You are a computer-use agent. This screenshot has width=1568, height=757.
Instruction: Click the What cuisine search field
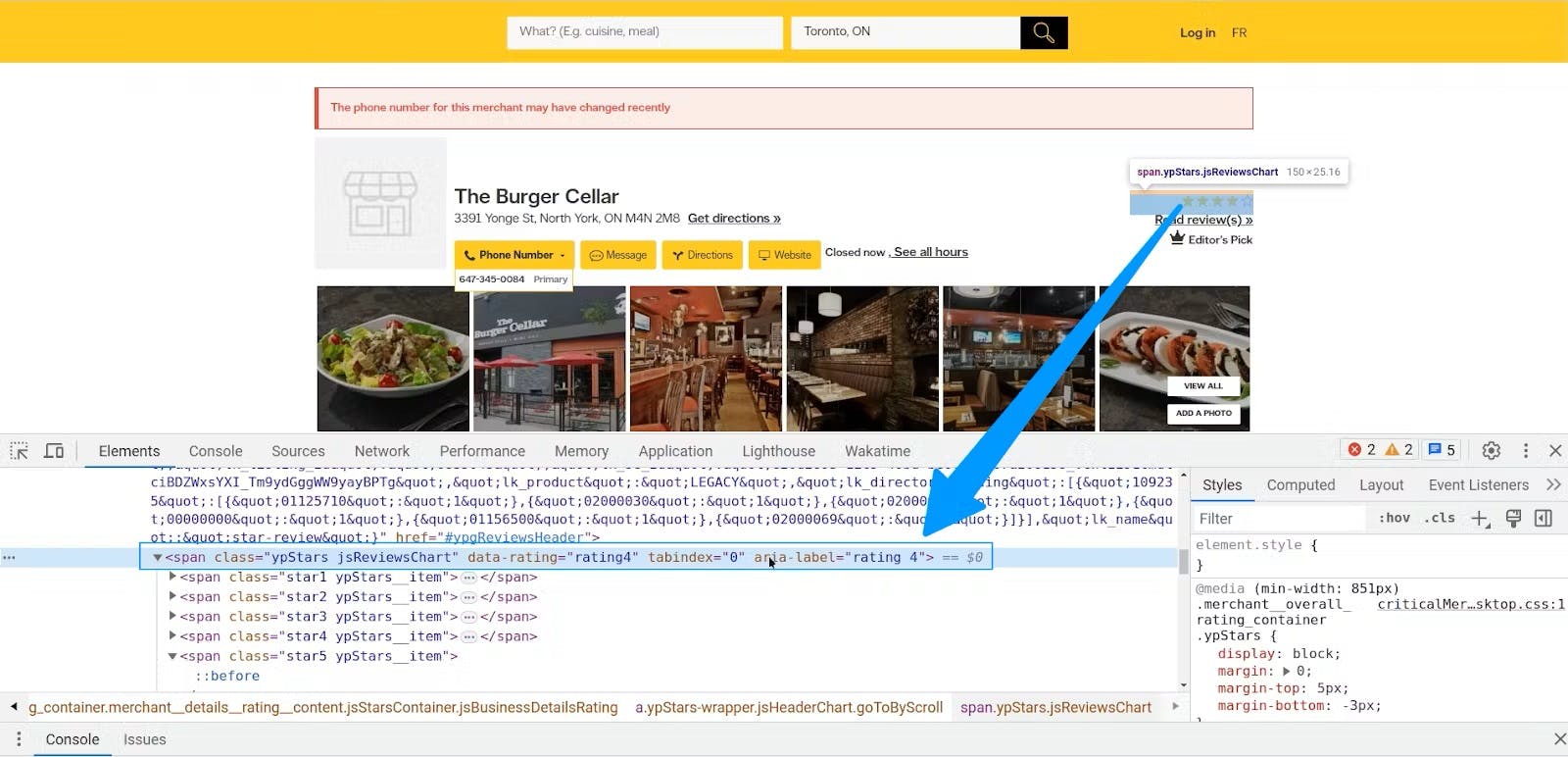[x=645, y=32]
